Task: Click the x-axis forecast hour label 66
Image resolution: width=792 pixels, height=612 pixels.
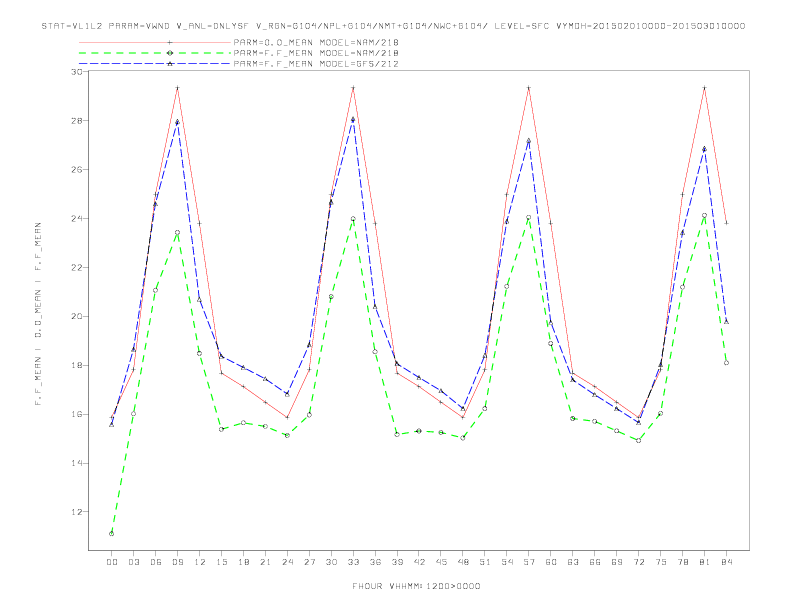Action: click(595, 562)
